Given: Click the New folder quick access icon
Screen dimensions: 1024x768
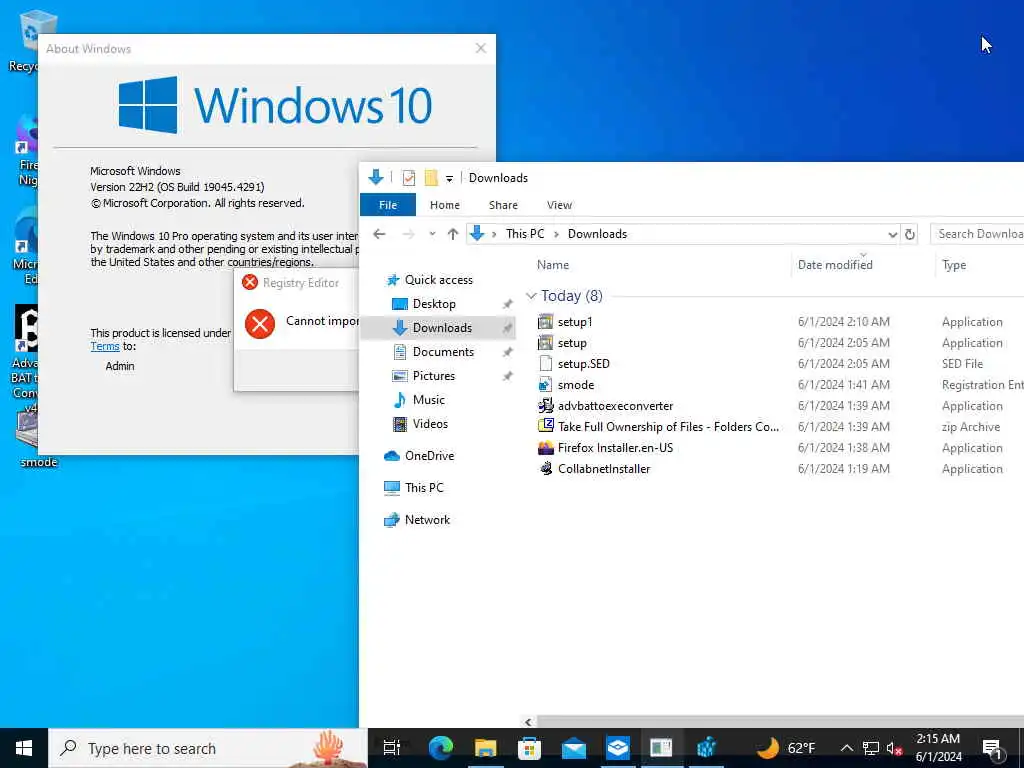Looking at the screenshot, I should [431, 178].
